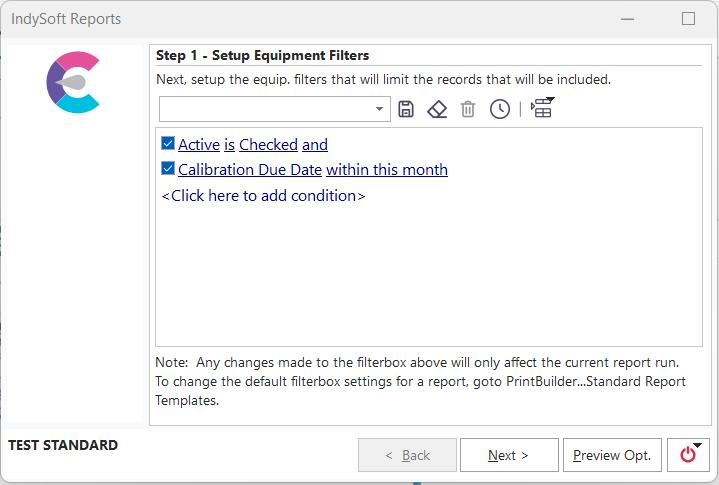The width and height of the screenshot is (719, 485).
Task: Click the red power button icon
Action: [687, 455]
